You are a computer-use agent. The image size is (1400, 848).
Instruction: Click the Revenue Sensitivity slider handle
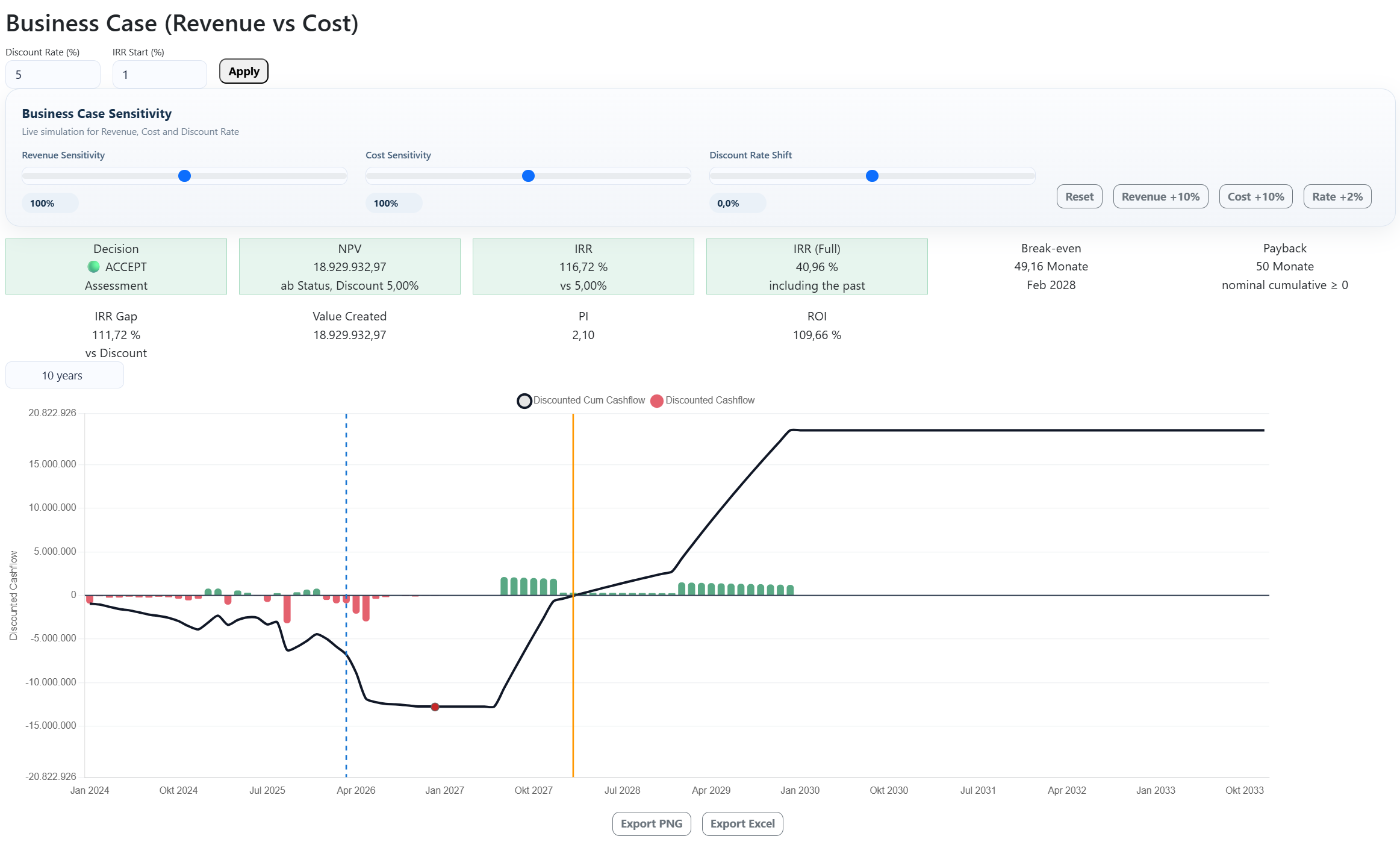click(x=184, y=176)
